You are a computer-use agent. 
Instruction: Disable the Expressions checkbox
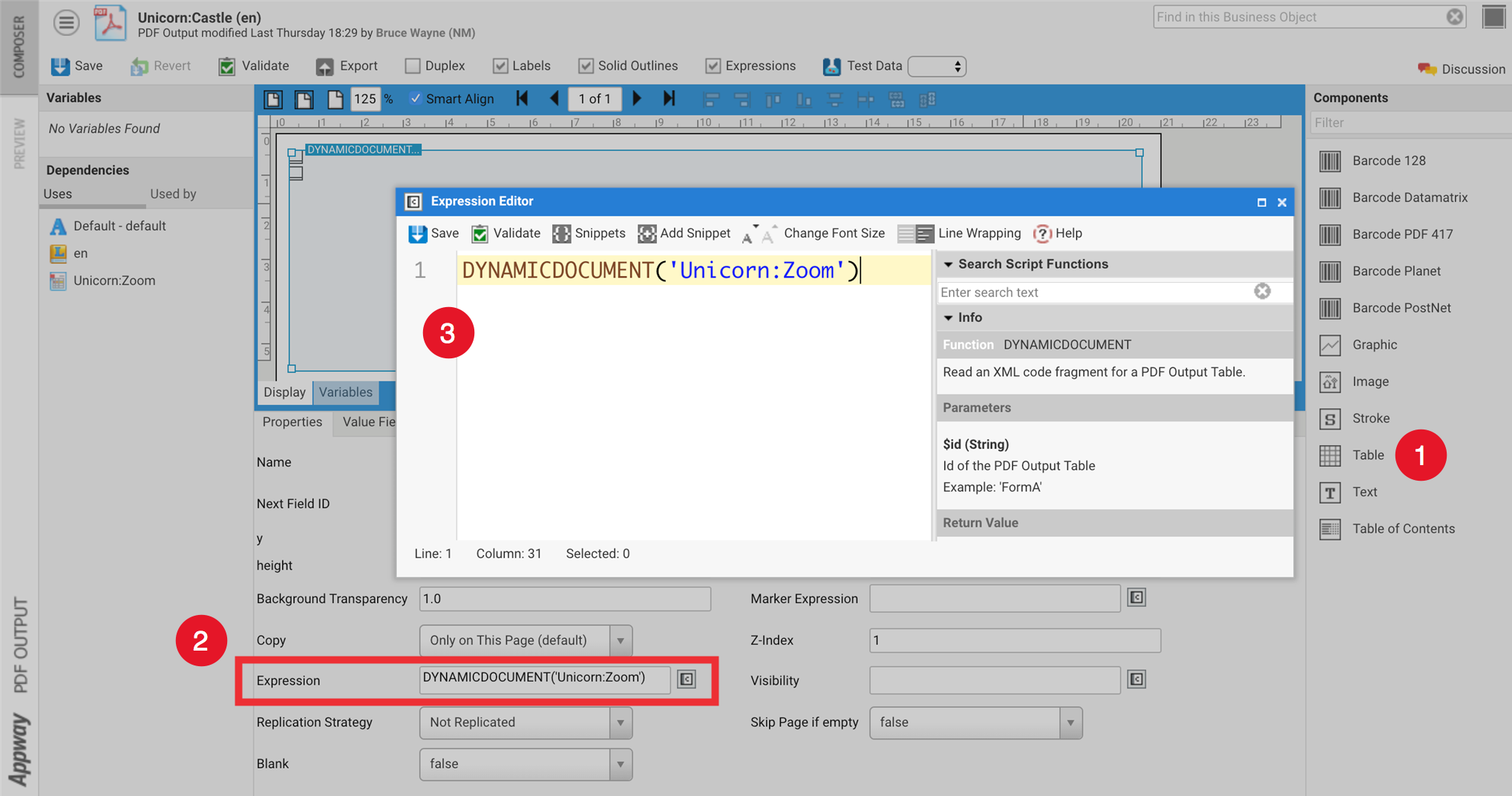coord(713,65)
